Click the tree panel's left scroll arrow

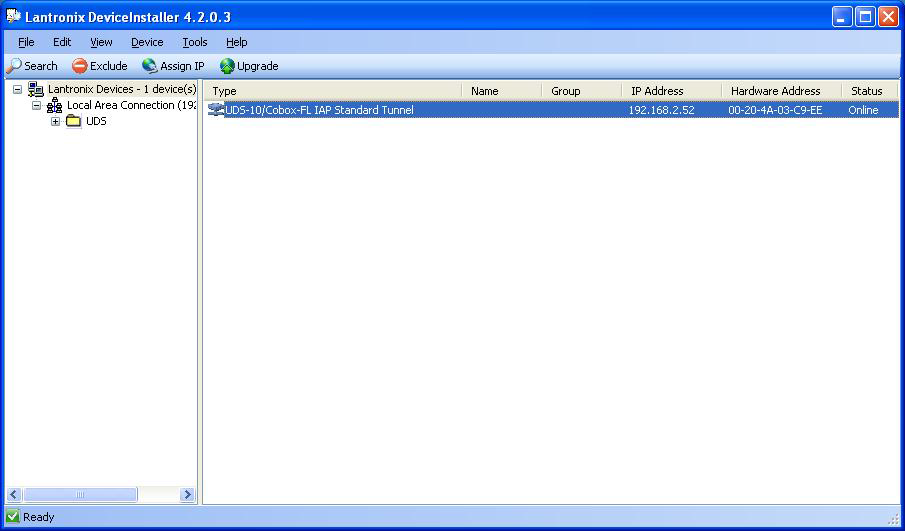(14, 495)
